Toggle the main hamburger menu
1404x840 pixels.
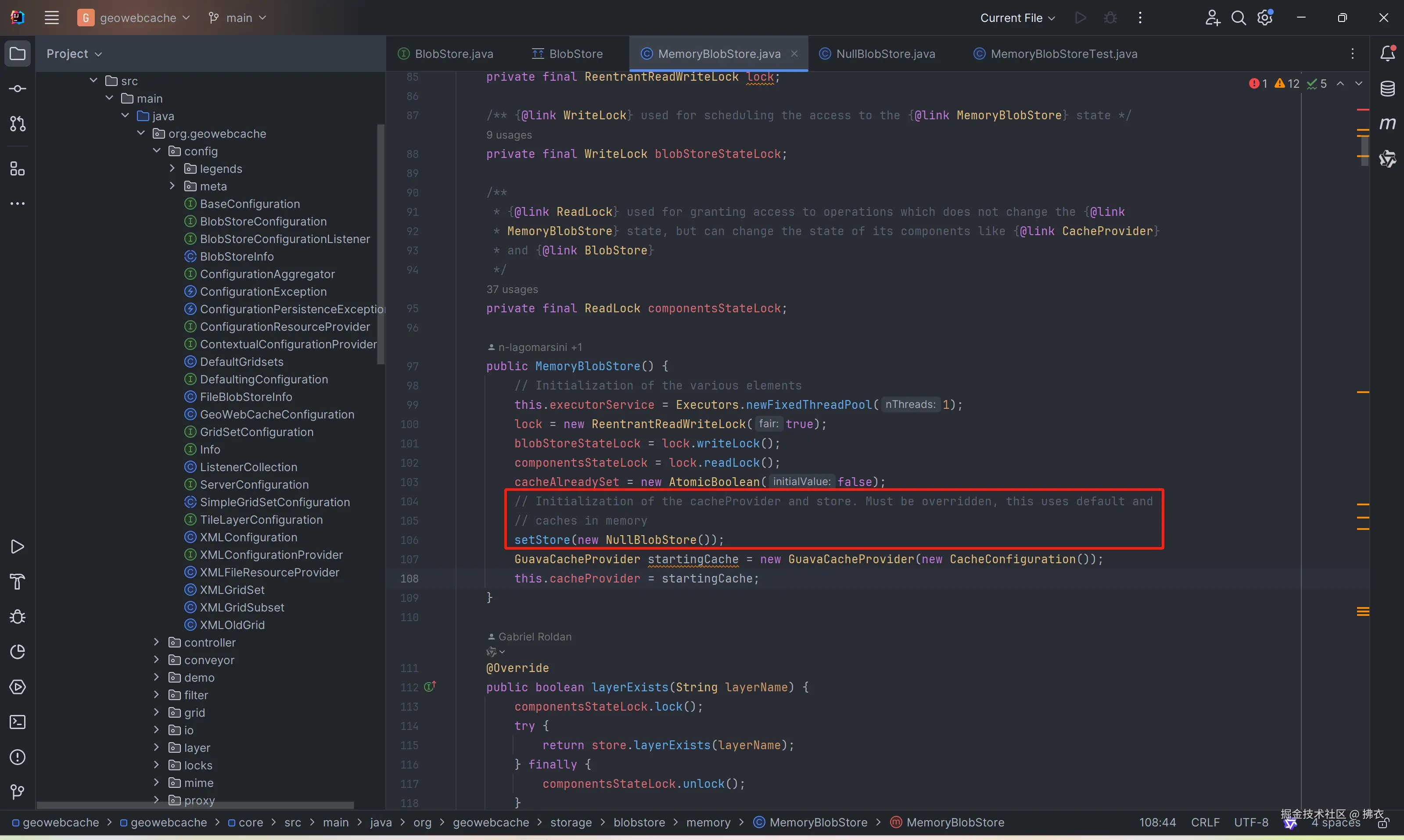pyautogui.click(x=51, y=18)
